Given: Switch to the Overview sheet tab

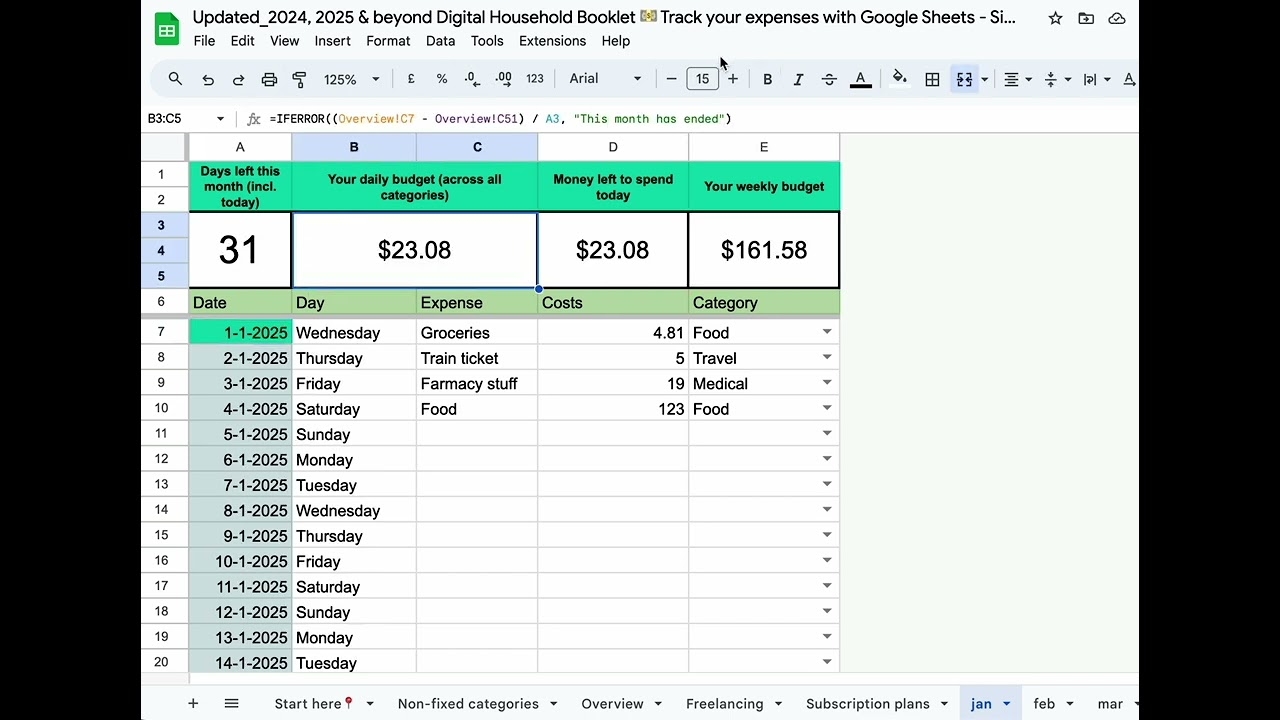Looking at the screenshot, I should click(612, 704).
